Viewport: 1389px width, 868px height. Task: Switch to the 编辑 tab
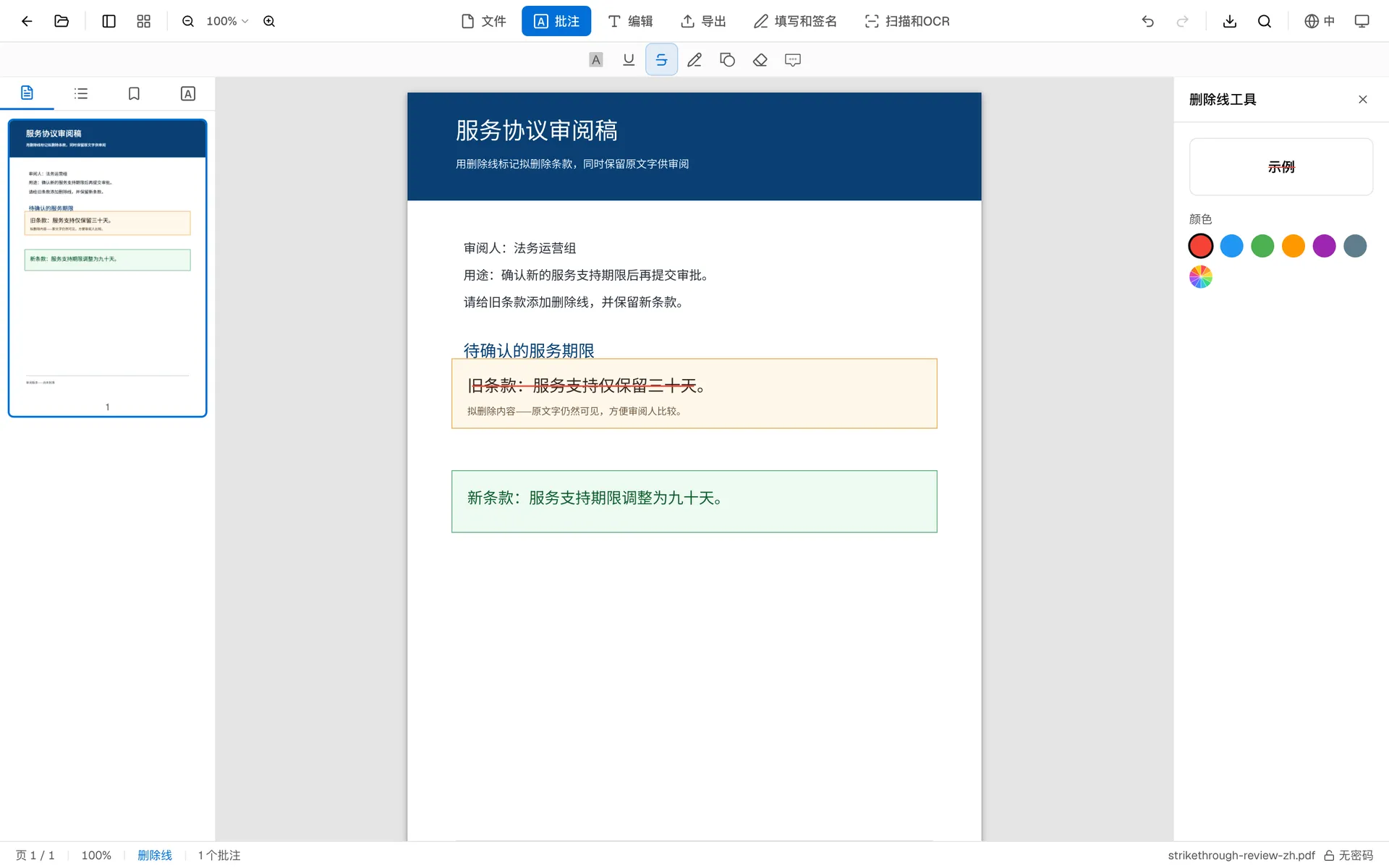click(630, 21)
